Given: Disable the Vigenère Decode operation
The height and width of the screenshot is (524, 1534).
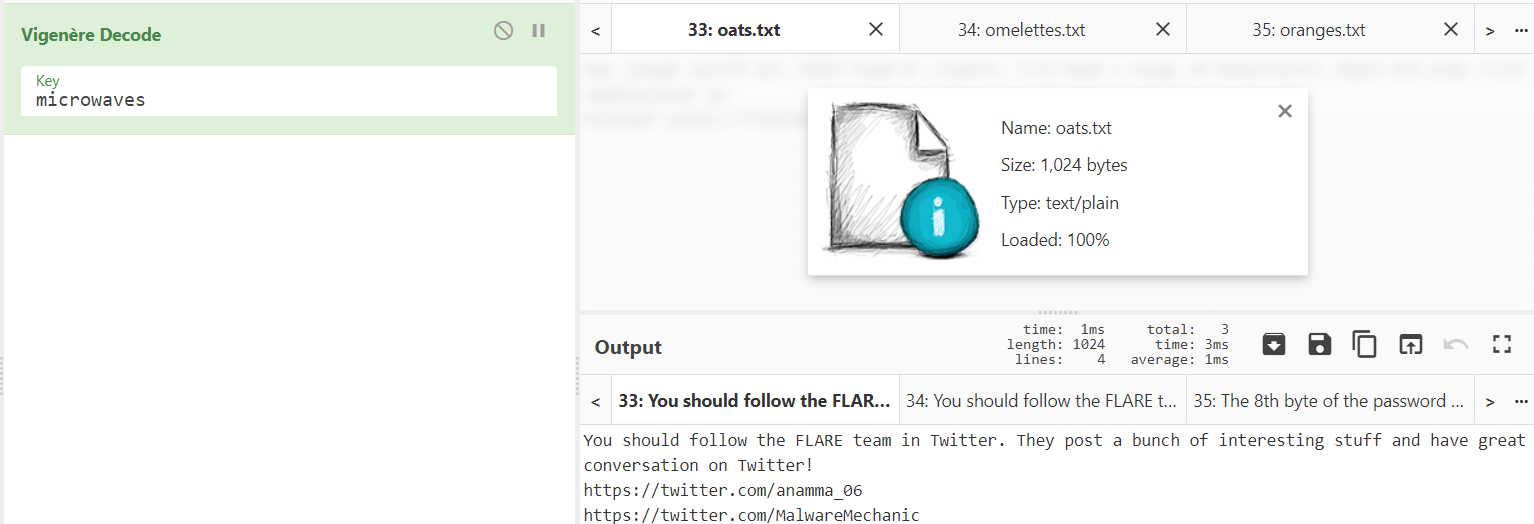Looking at the screenshot, I should click(503, 31).
